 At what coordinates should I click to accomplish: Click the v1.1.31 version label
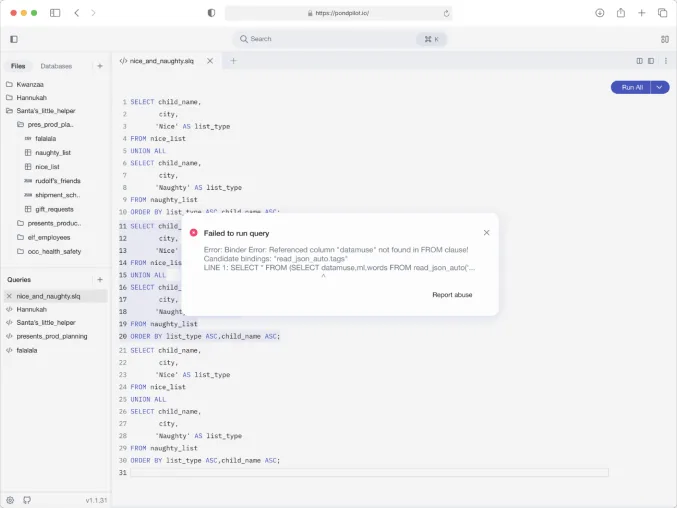tap(96, 500)
